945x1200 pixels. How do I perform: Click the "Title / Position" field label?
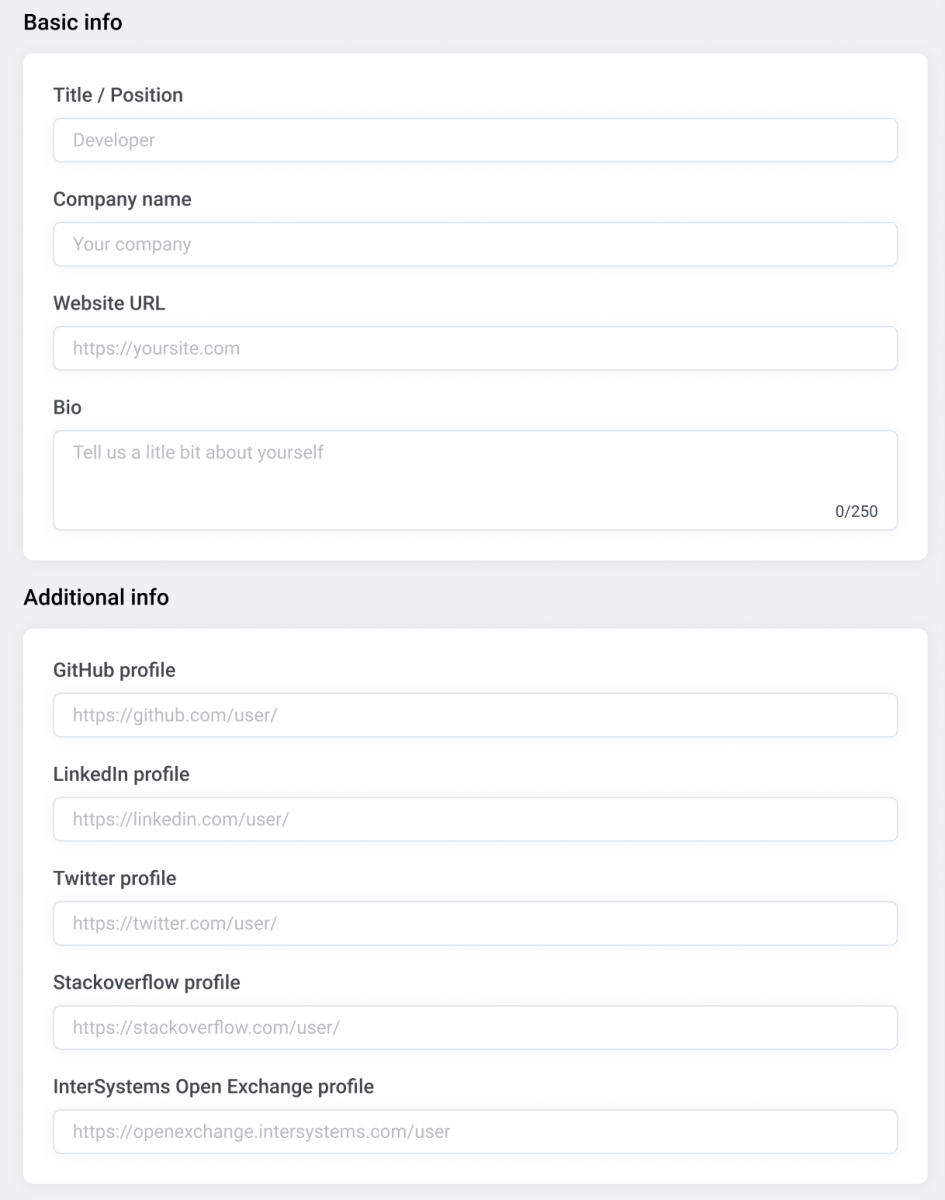118,95
